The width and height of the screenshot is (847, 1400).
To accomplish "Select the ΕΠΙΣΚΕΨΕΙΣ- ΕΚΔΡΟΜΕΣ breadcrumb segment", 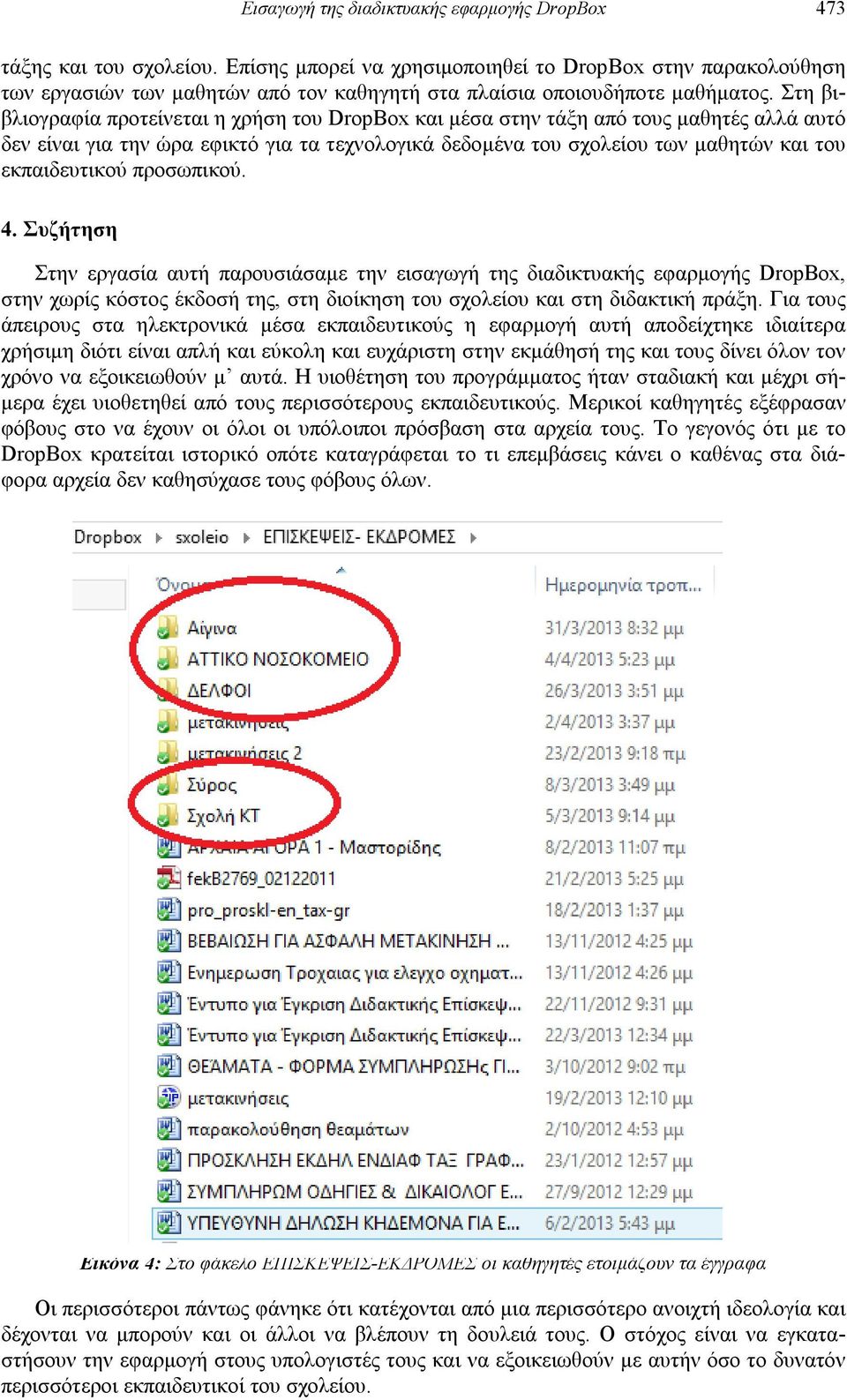I will point(359,537).
